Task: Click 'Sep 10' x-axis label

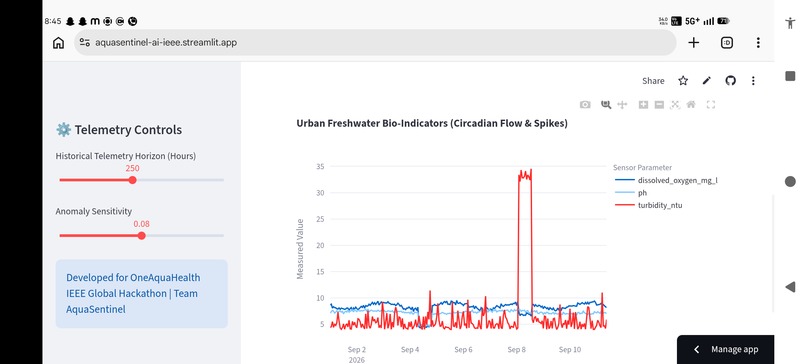Action: [x=570, y=350]
